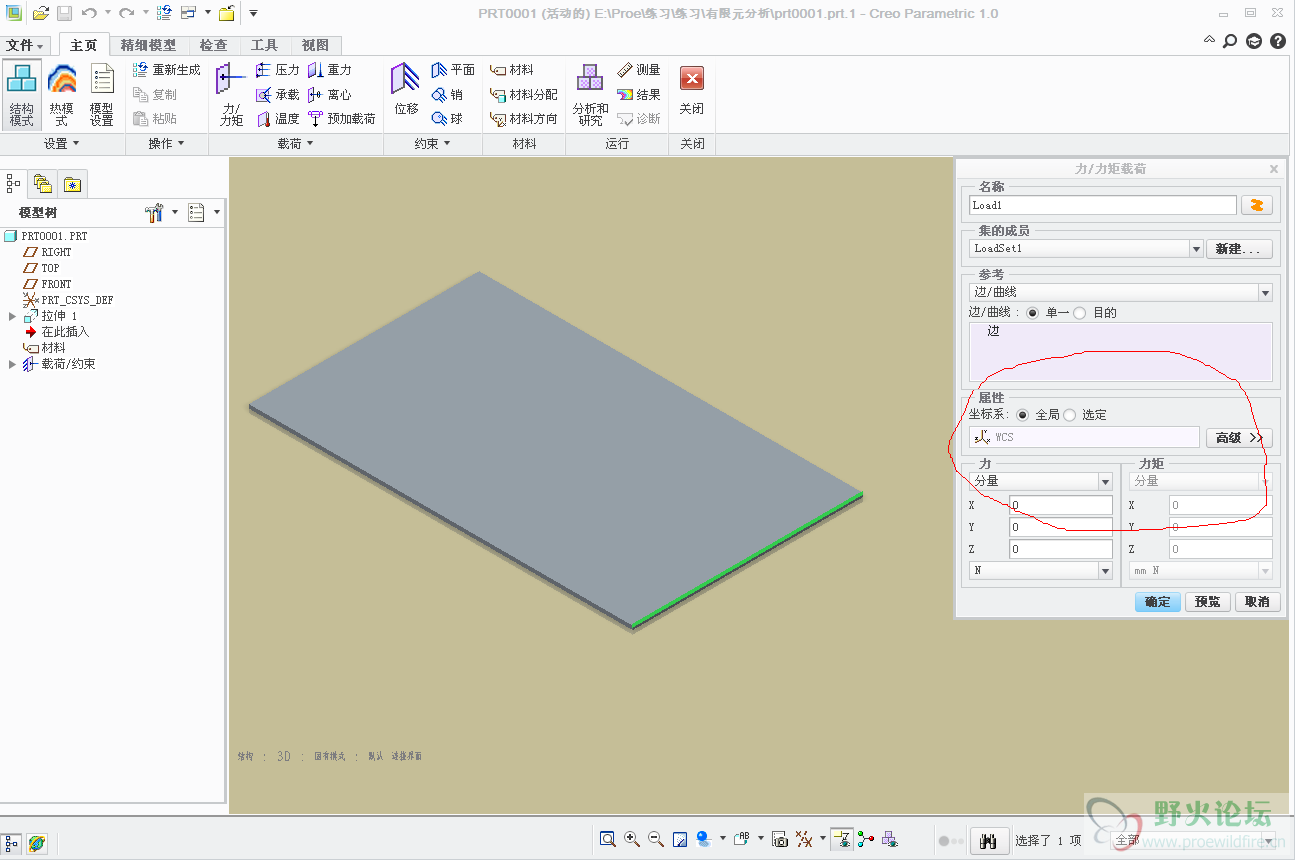Click the refit zoom icon in the bottom toolbar
The height and width of the screenshot is (860, 1295).
607,839
